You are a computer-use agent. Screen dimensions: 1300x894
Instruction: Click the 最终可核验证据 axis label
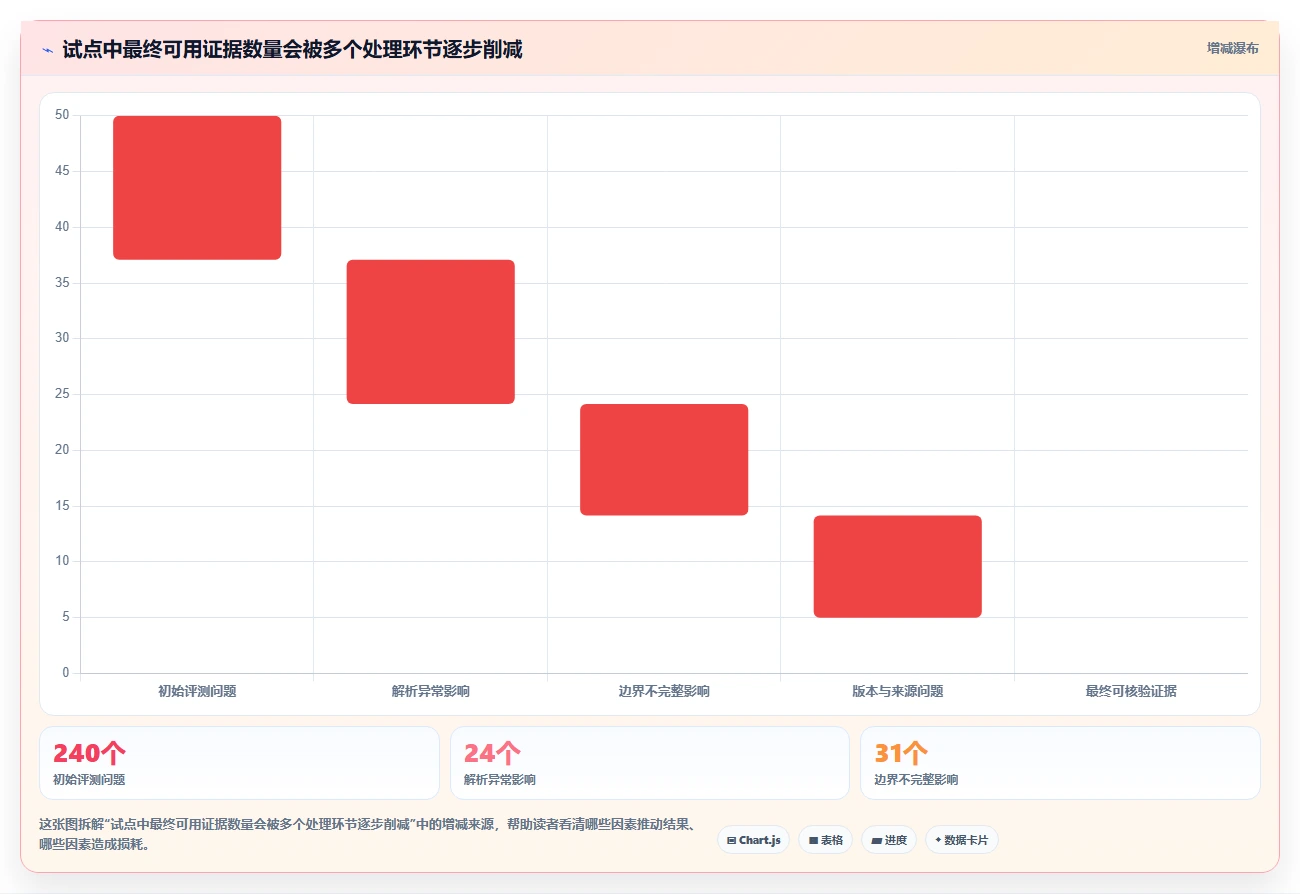tap(1131, 691)
